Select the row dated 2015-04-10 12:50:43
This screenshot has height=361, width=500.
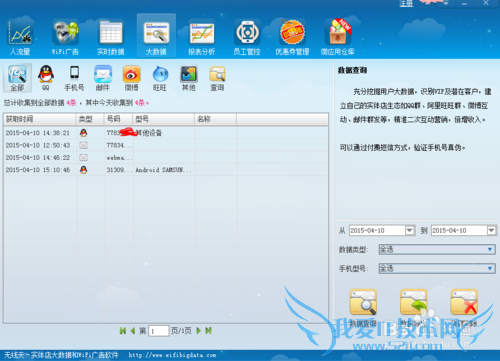(x=166, y=145)
